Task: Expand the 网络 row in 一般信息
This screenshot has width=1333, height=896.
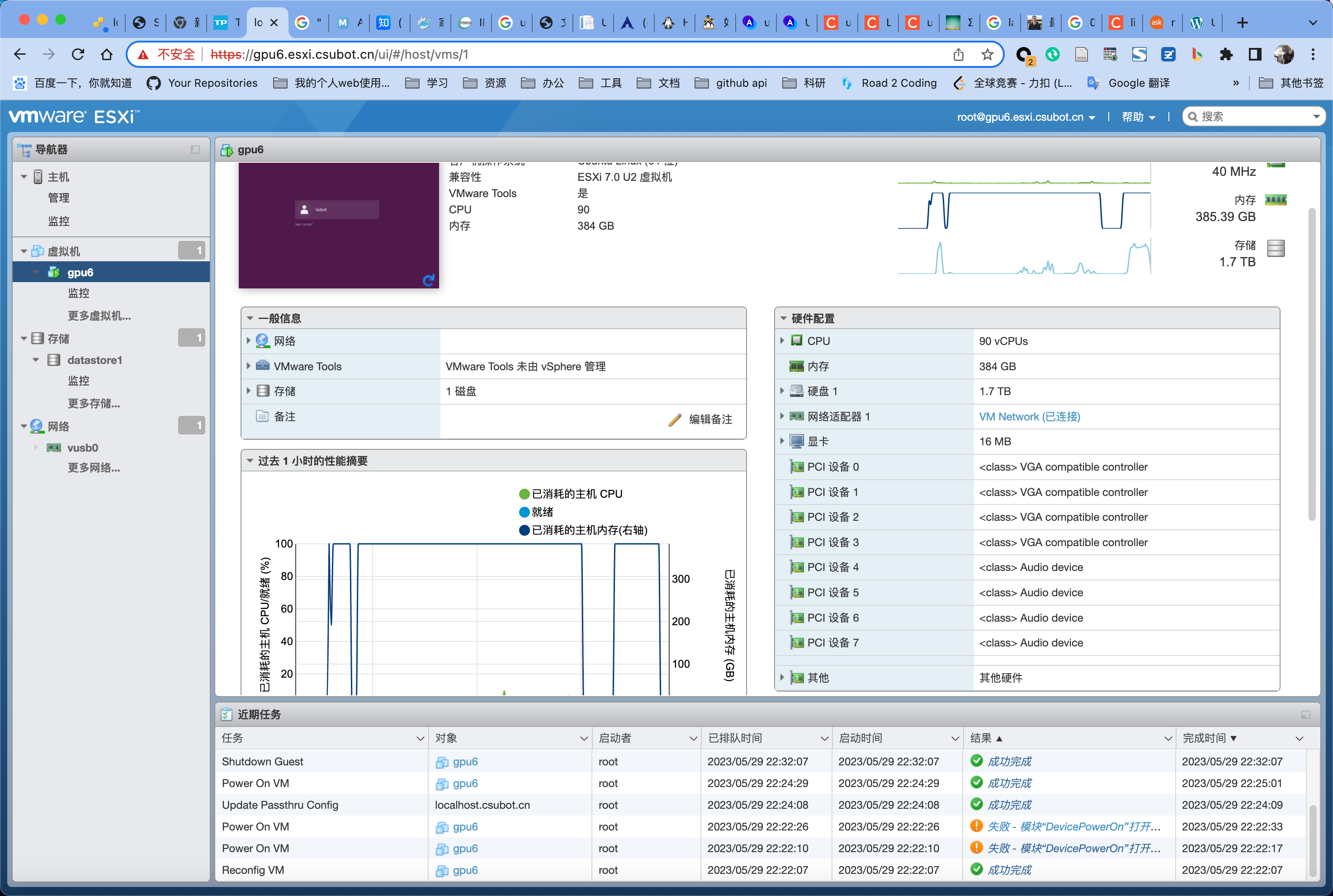Action: tap(249, 340)
